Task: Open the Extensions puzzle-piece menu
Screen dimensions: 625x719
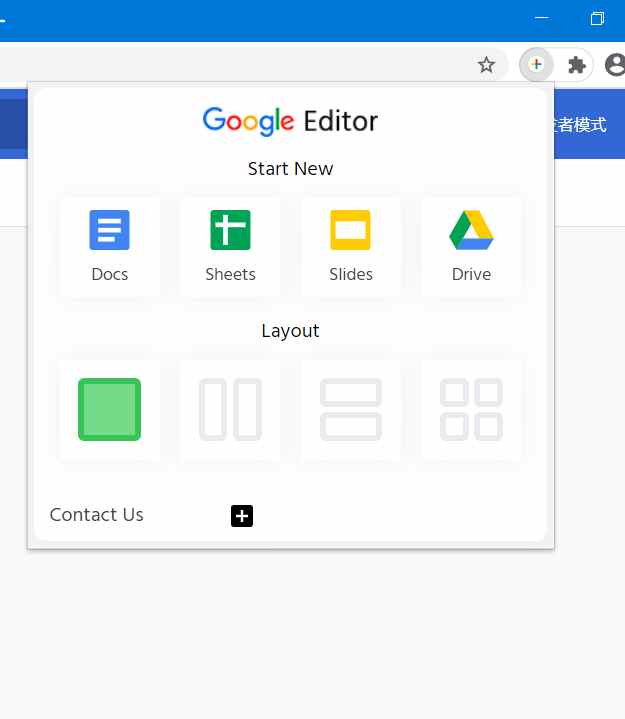Action: pos(576,65)
